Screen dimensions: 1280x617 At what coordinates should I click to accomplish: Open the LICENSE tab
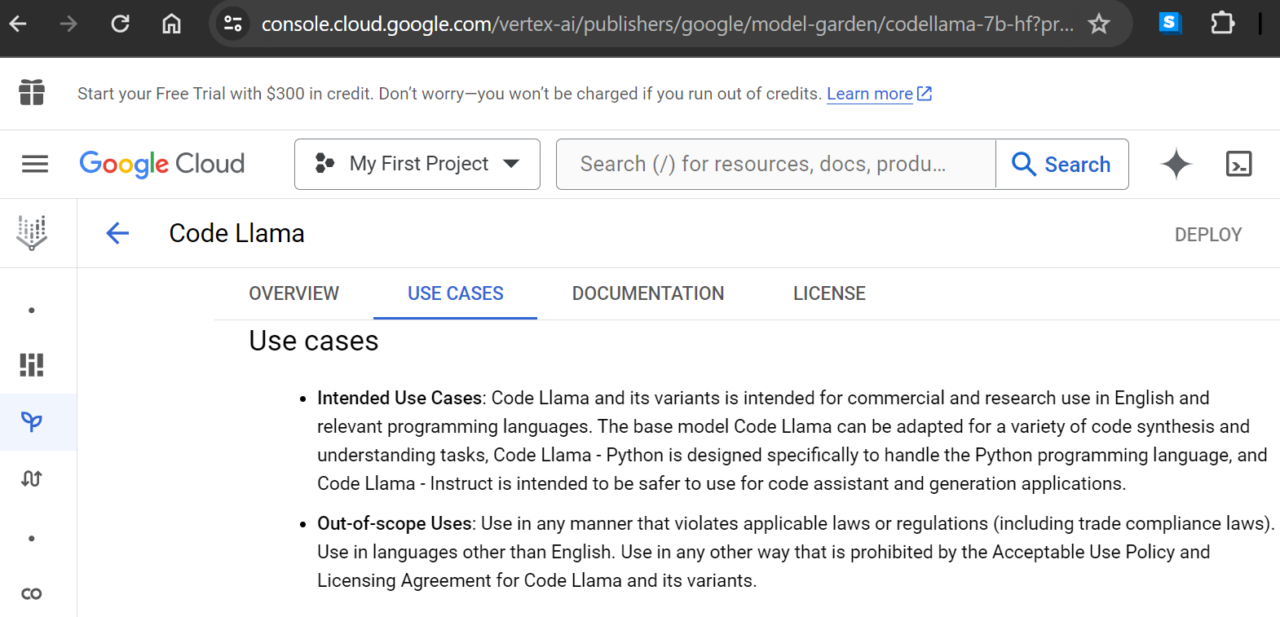point(829,293)
